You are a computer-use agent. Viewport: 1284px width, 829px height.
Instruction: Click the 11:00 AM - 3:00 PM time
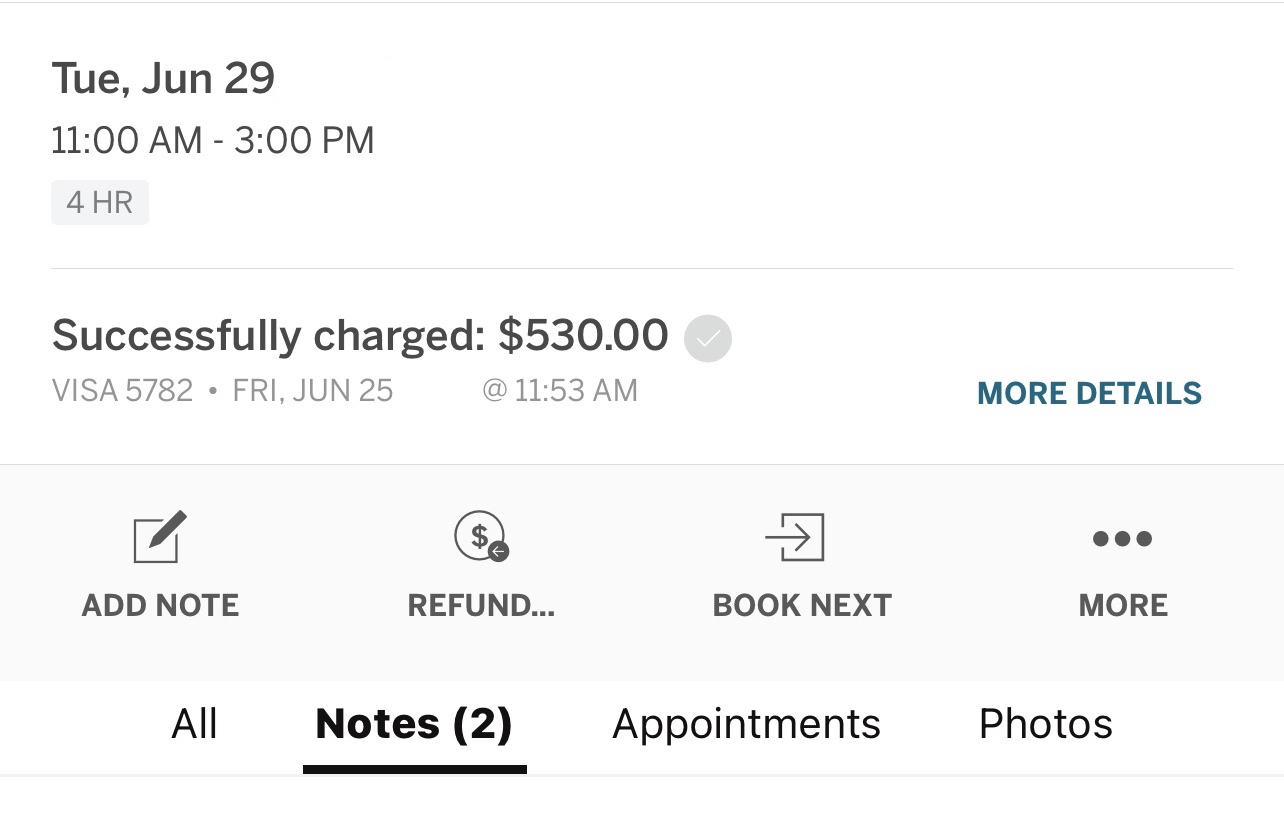tap(213, 140)
